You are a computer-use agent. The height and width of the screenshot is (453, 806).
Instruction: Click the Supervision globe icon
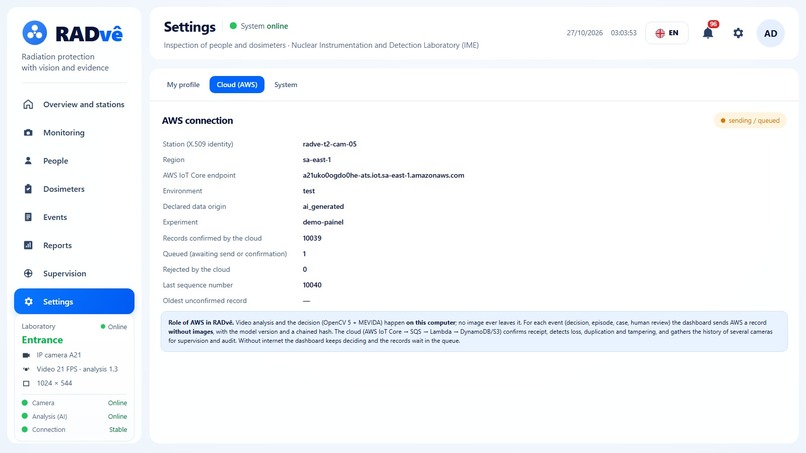point(28,273)
